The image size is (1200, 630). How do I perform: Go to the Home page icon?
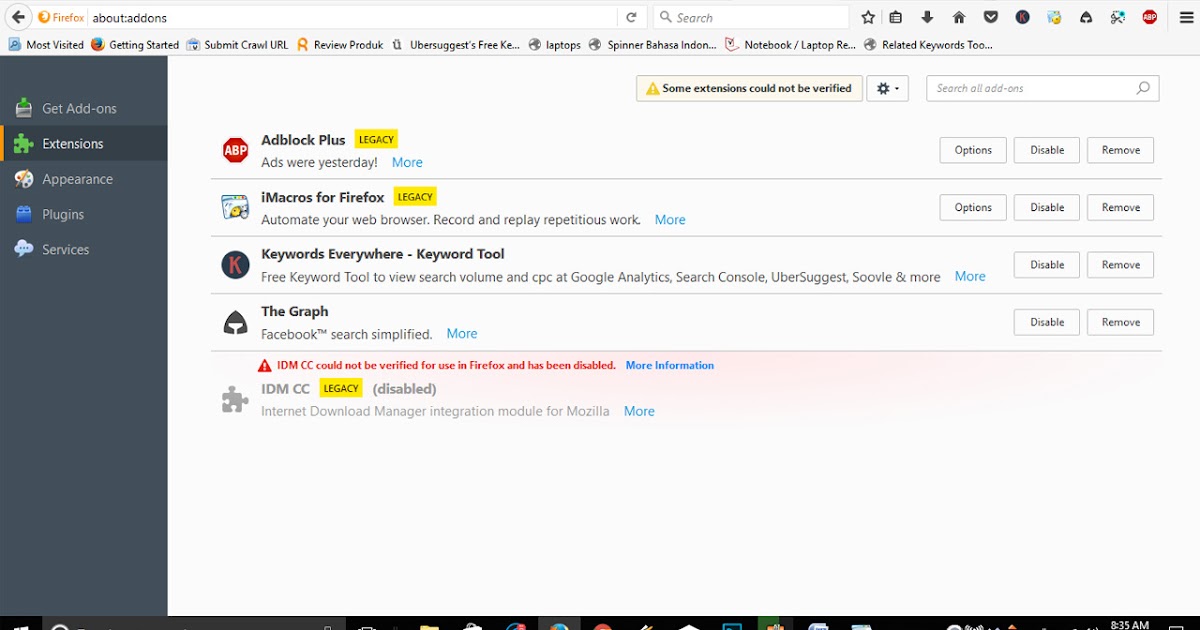pos(959,17)
